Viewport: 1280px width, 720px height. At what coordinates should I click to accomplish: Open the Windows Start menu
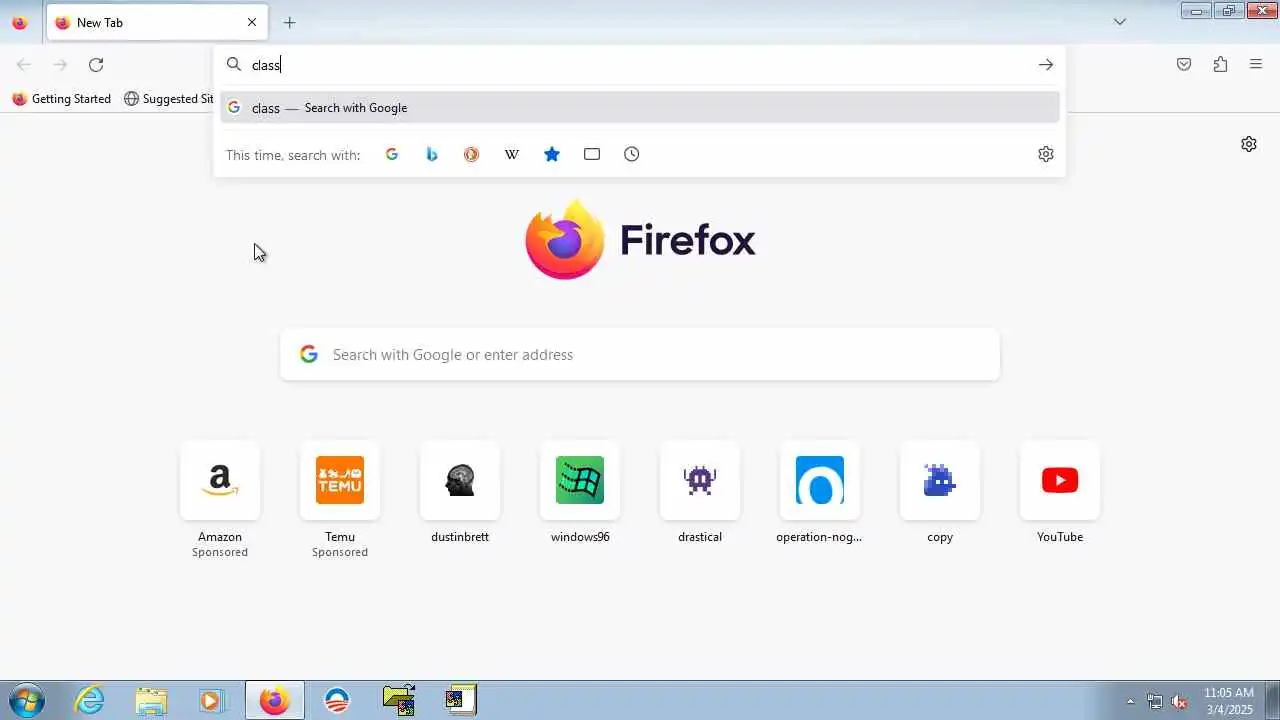tap(26, 700)
